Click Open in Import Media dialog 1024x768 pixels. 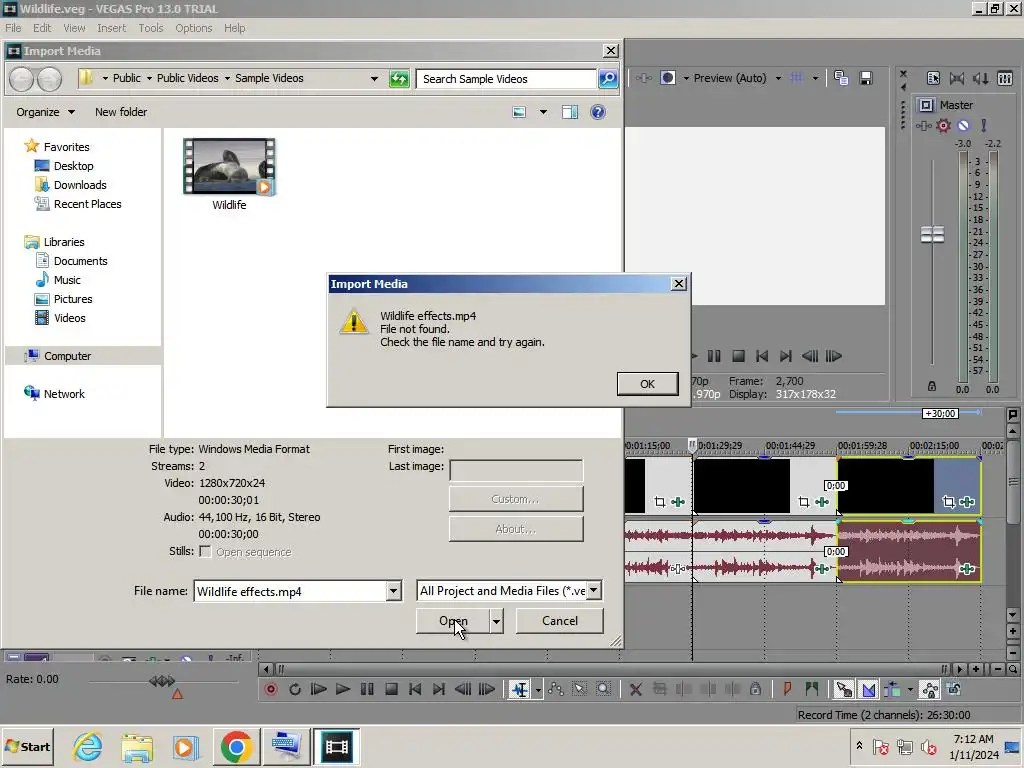coord(453,621)
